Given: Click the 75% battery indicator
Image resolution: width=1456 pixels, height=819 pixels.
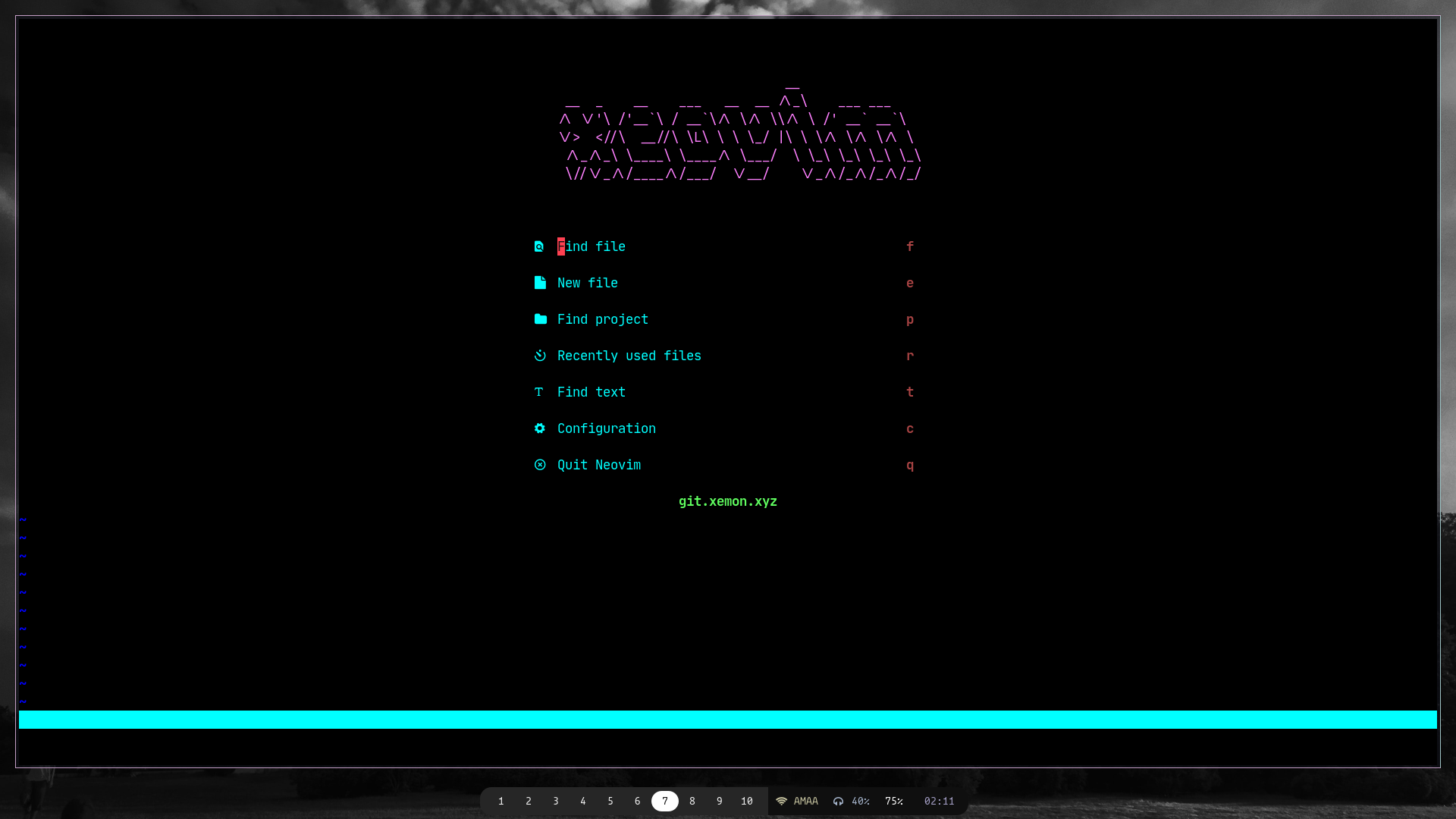Looking at the screenshot, I should pos(893,802).
